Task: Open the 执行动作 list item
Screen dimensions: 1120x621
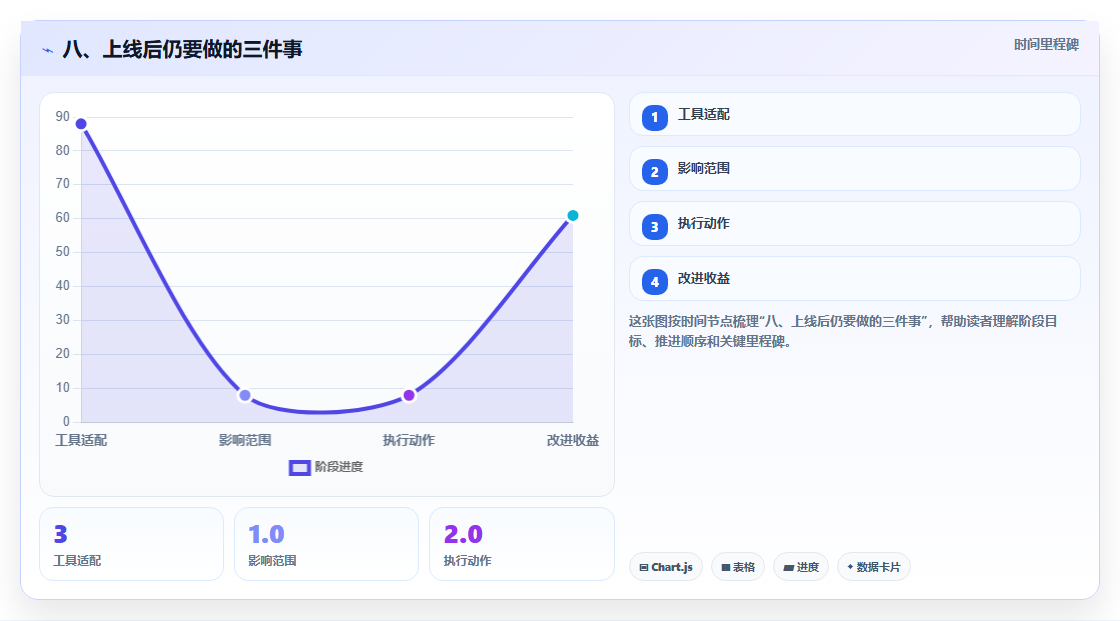Action: 854,224
